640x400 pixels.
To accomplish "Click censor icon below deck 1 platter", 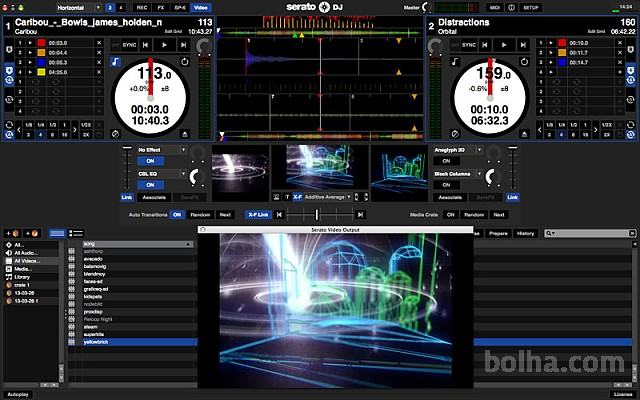I will [115, 134].
